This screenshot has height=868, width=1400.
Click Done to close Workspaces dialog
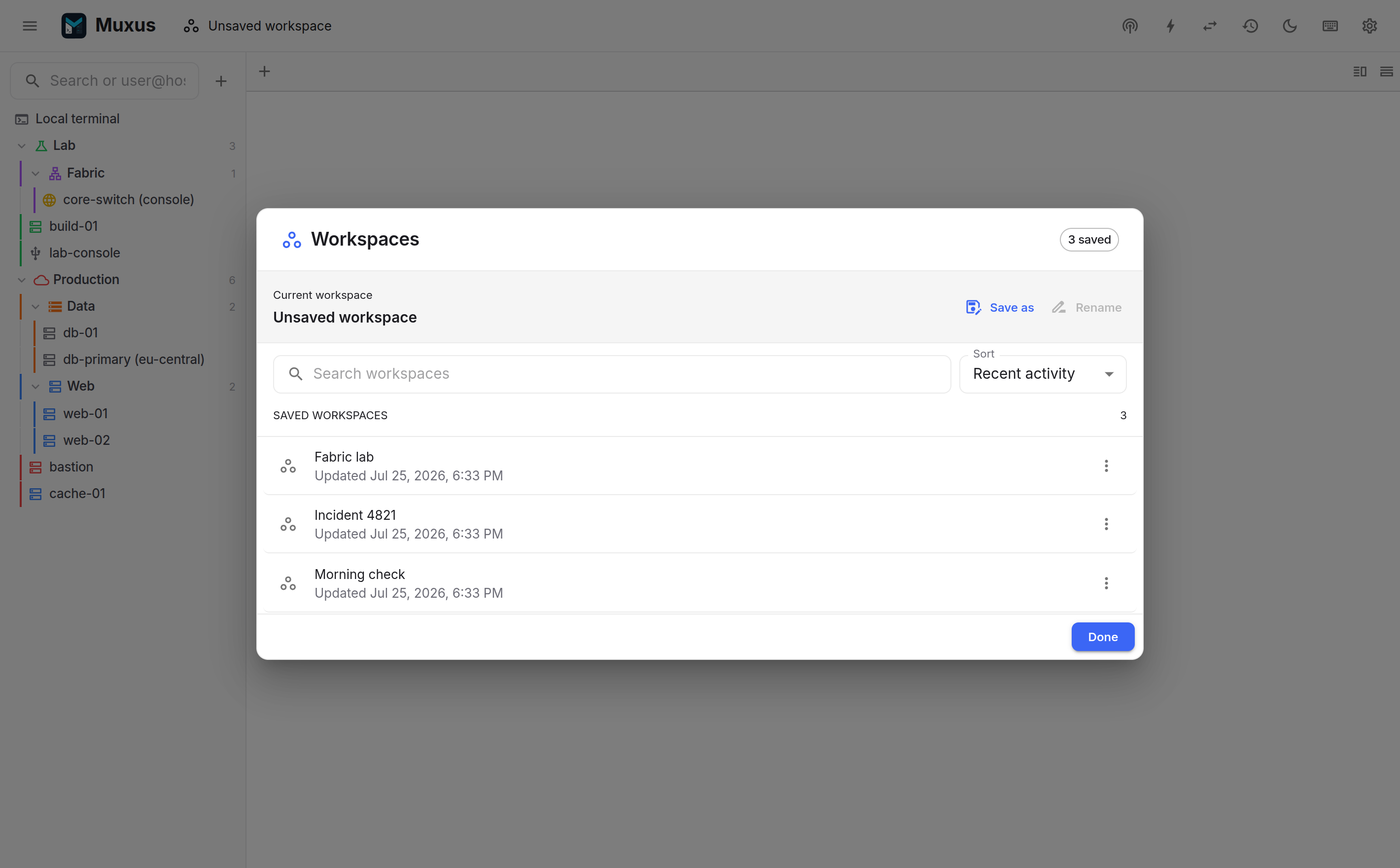(1102, 637)
